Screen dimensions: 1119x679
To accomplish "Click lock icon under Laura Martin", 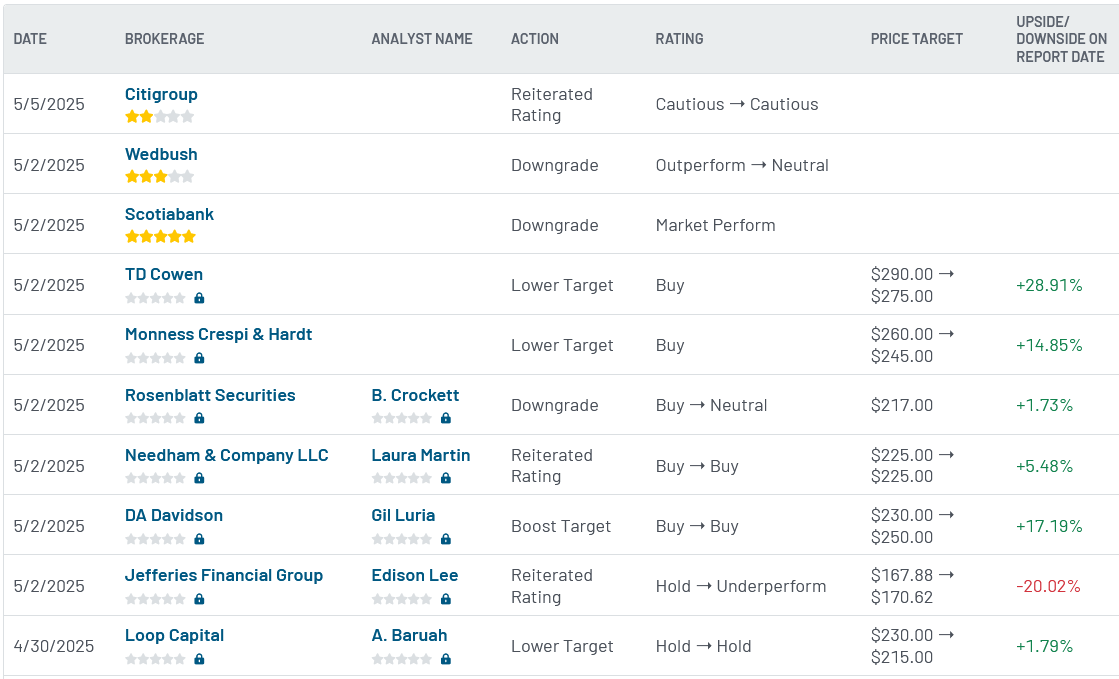I will pyautogui.click(x=445, y=478).
